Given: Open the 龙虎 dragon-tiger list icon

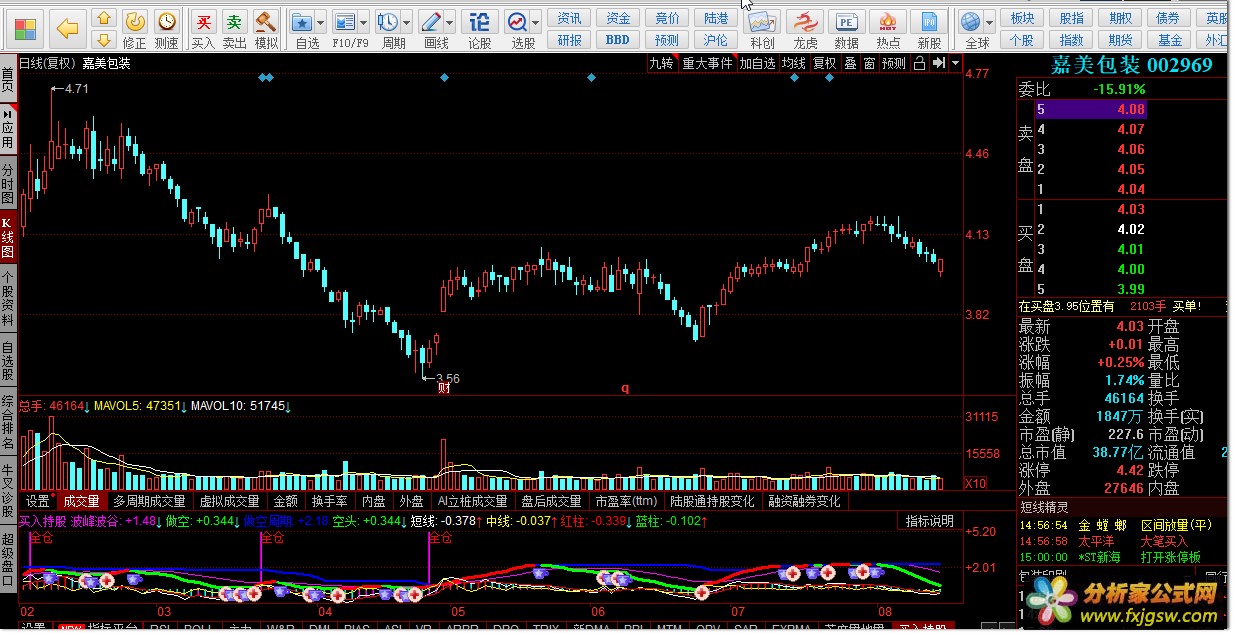Looking at the screenshot, I should 805,30.
